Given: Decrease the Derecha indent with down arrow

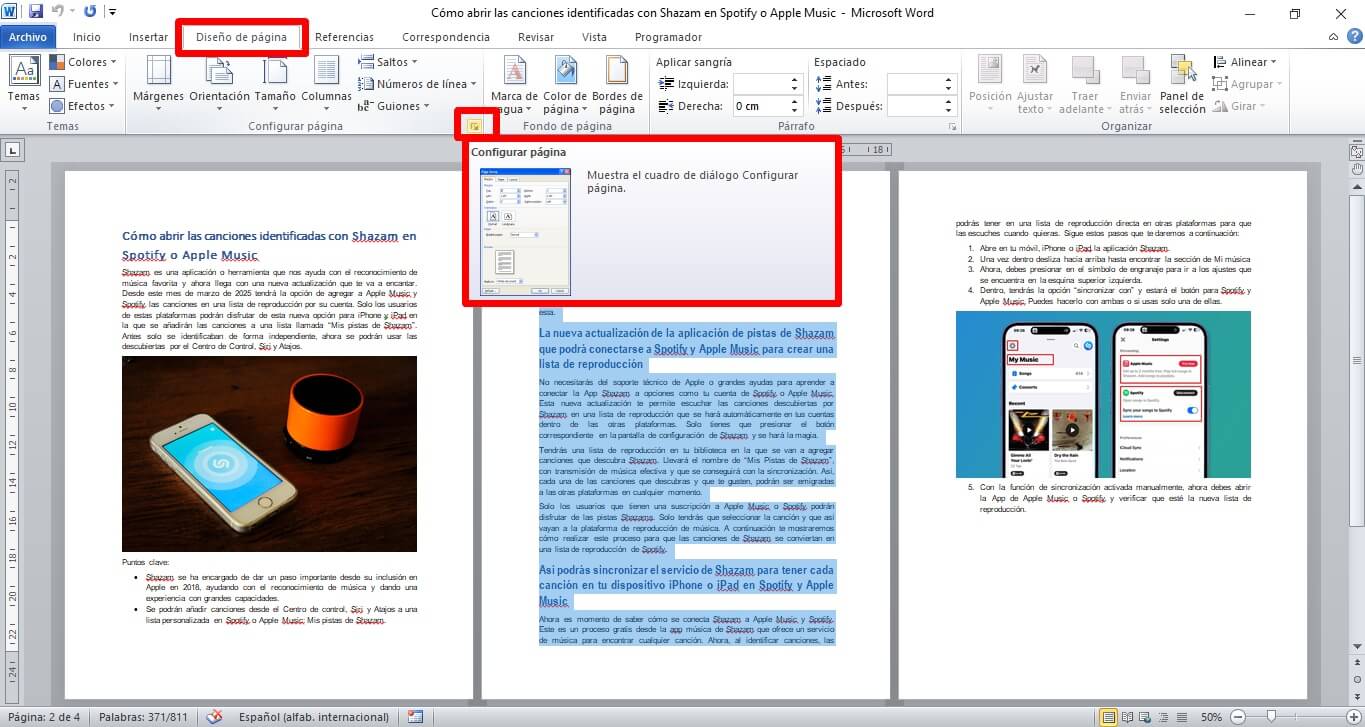Looking at the screenshot, I should point(795,111).
